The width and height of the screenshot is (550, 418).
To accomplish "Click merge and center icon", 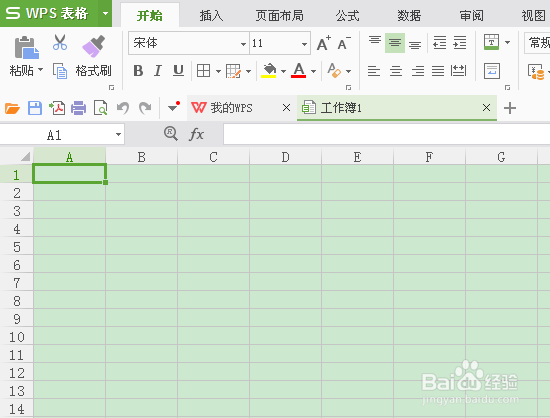I will coord(491,42).
